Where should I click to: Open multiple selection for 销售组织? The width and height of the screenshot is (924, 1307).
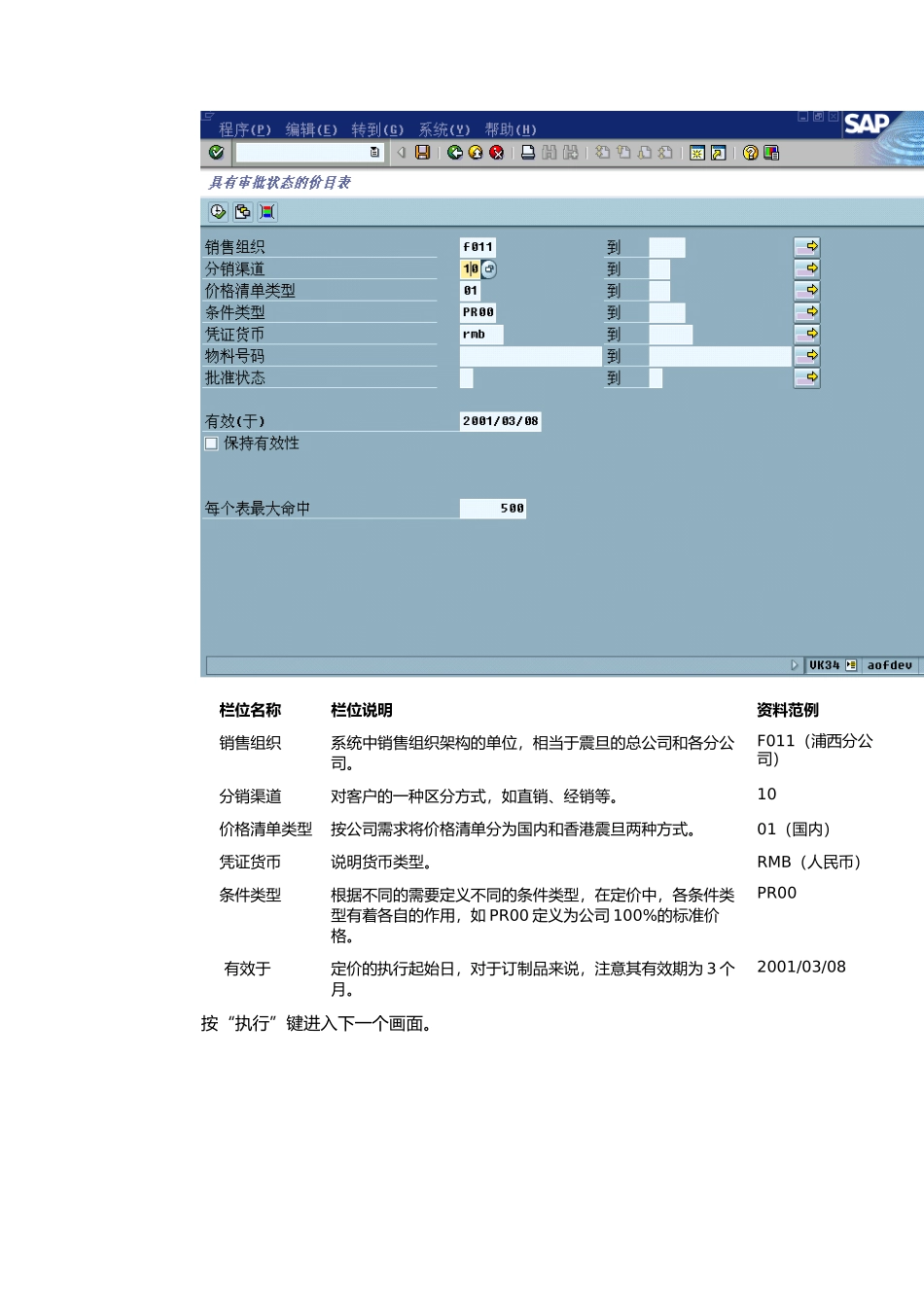point(807,247)
